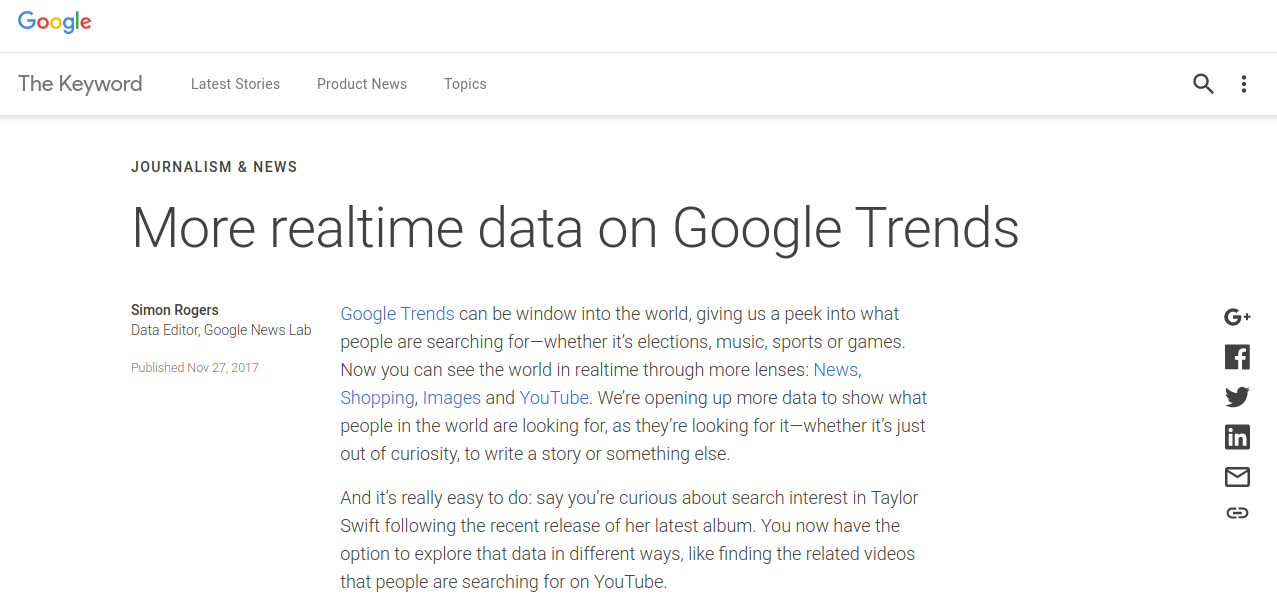1277x601 pixels.
Task: Open Topics menu item
Action: 465,84
